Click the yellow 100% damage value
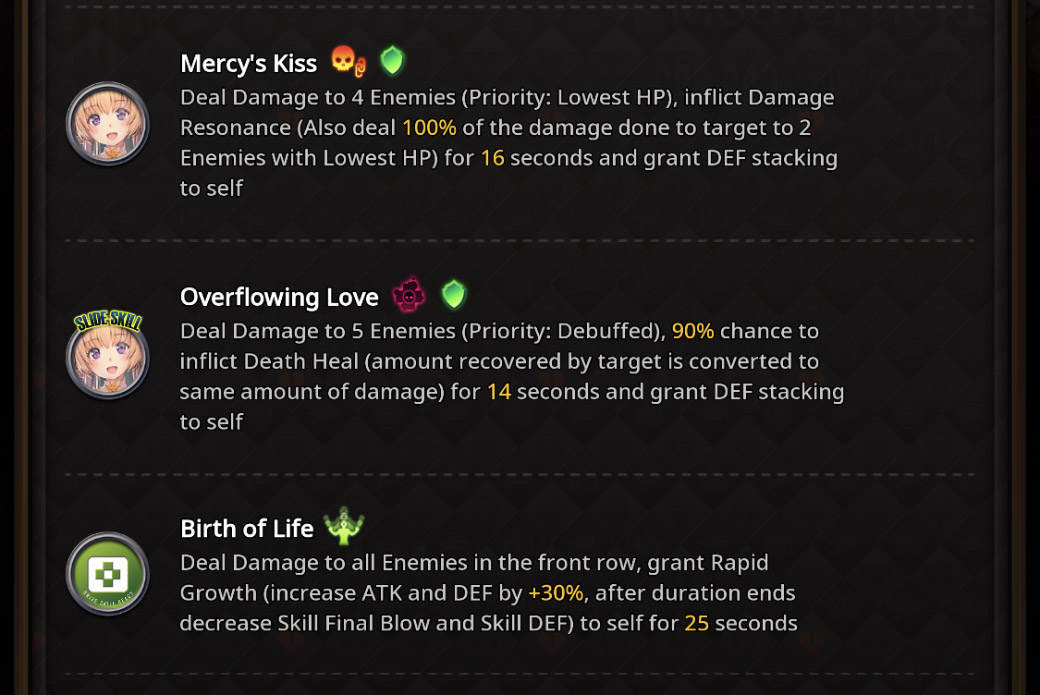The width and height of the screenshot is (1040, 695). [429, 127]
